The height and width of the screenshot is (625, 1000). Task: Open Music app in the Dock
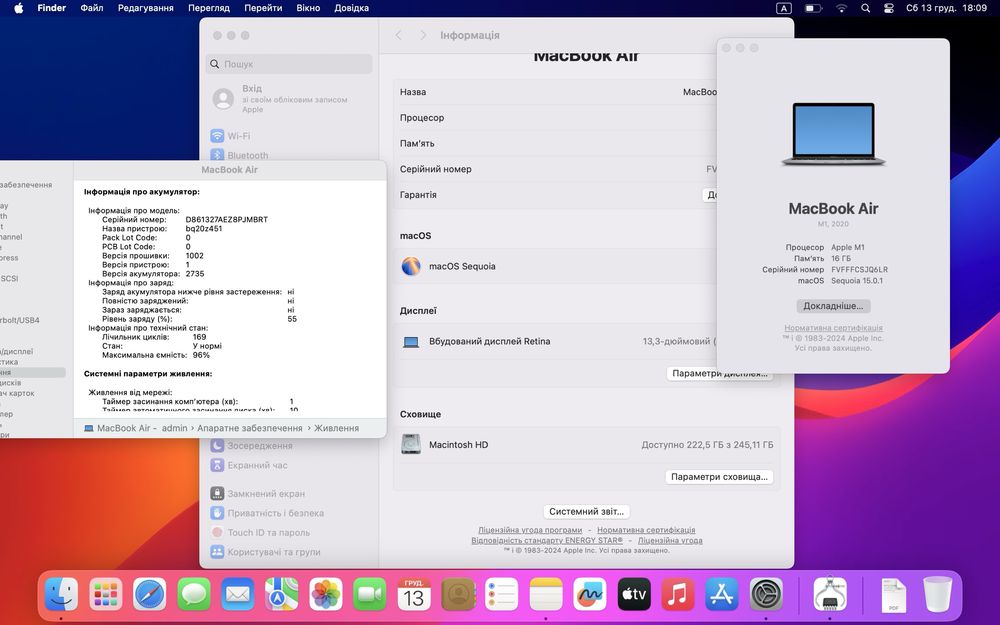tap(677, 594)
